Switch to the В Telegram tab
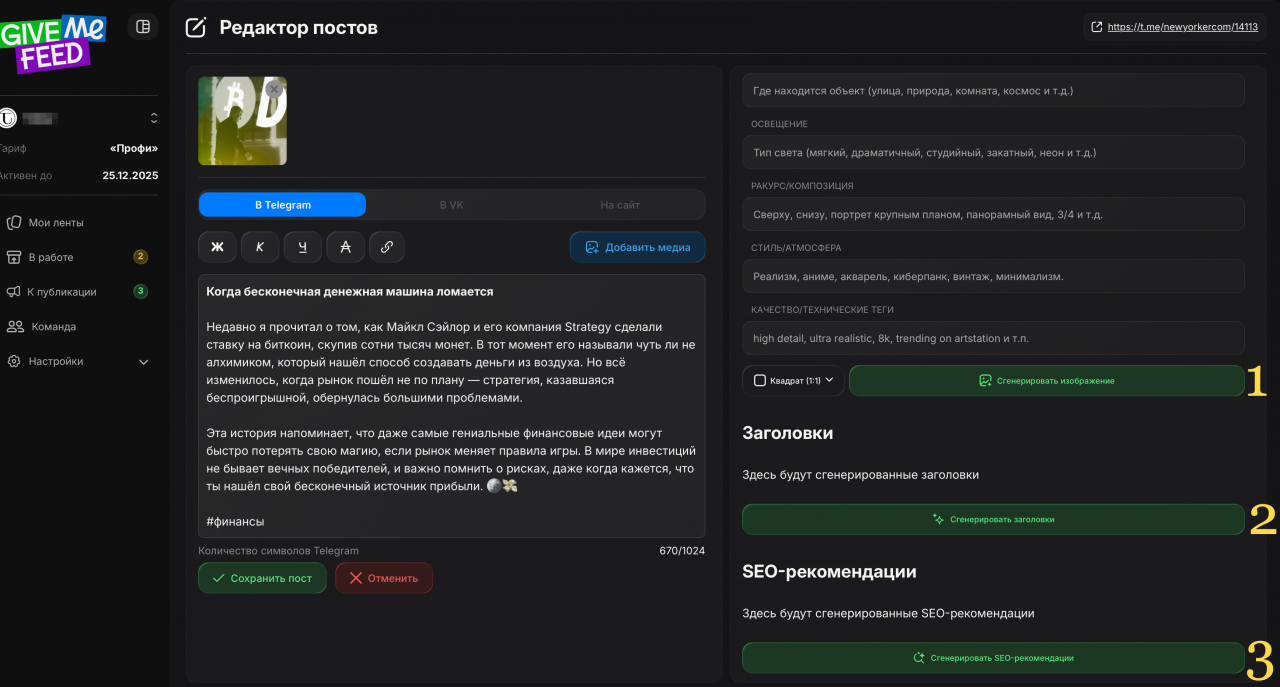 click(282, 205)
